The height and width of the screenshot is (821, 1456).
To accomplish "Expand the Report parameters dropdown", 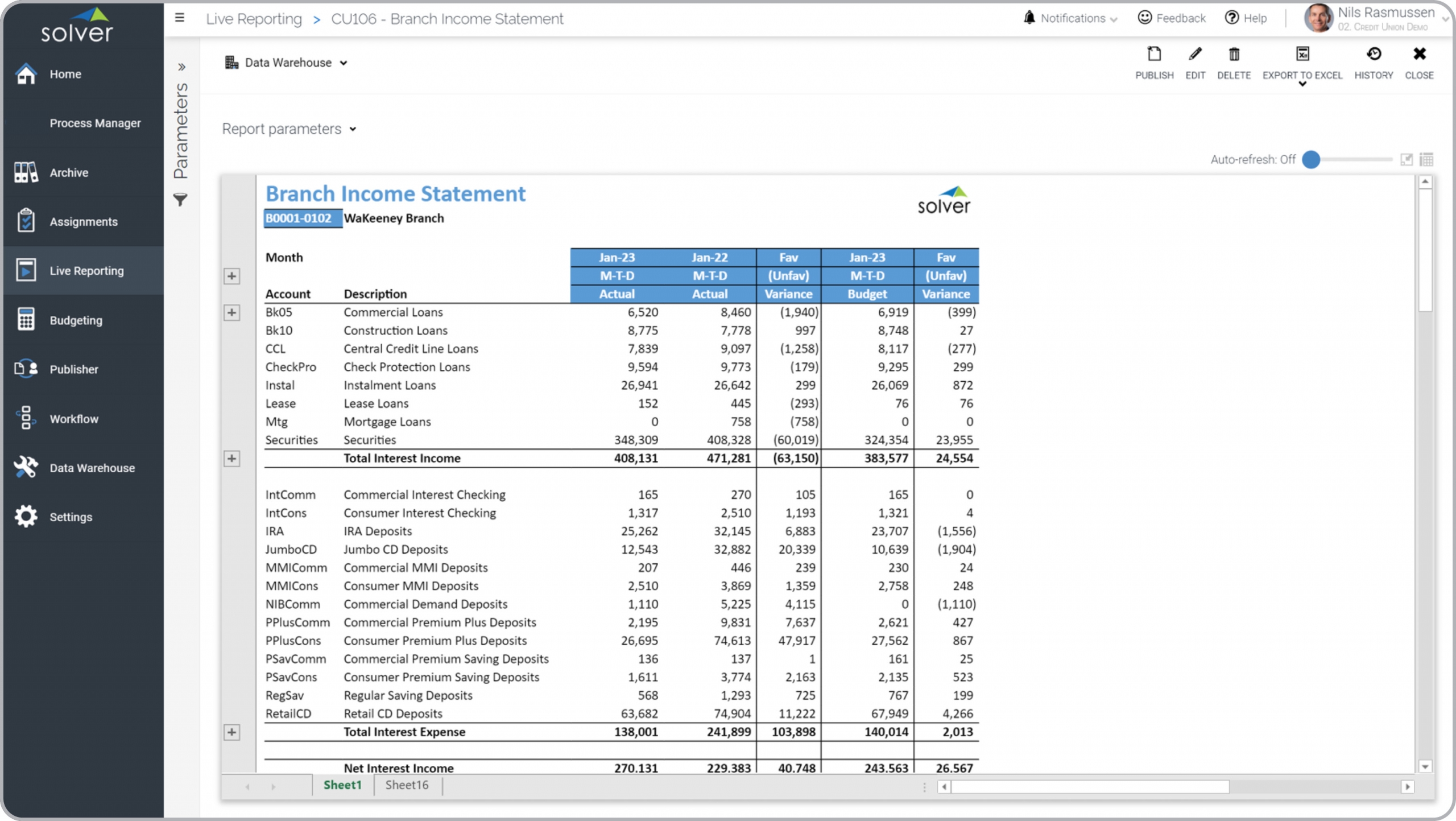I will pyautogui.click(x=289, y=129).
